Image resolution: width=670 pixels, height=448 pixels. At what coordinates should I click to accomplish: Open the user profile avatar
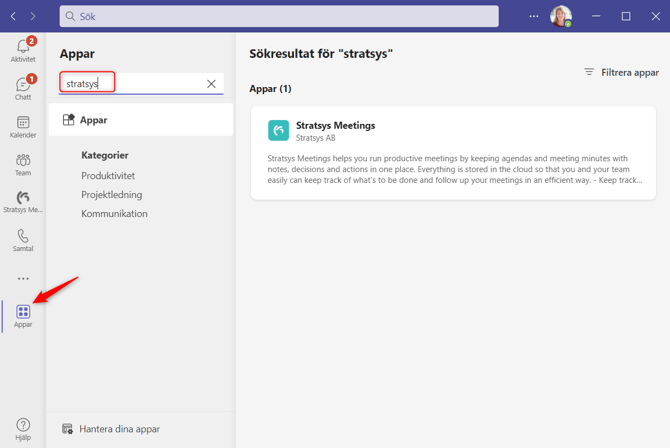[561, 16]
